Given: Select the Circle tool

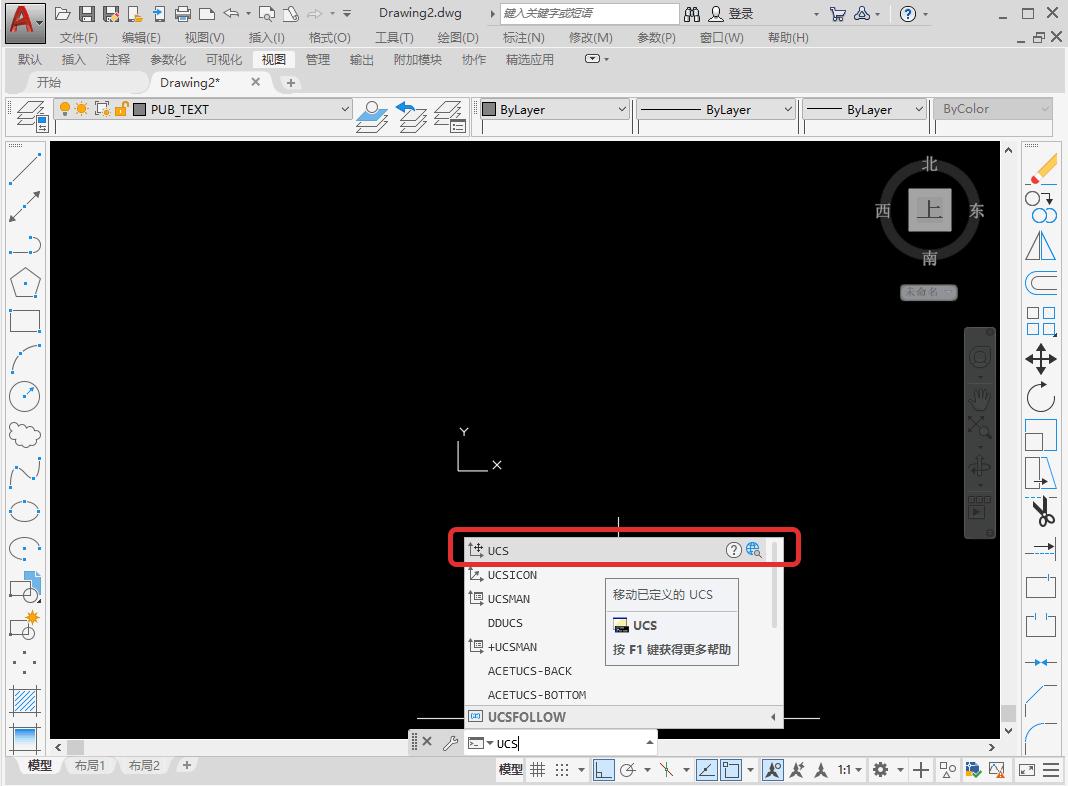Looking at the screenshot, I should click(x=25, y=396).
